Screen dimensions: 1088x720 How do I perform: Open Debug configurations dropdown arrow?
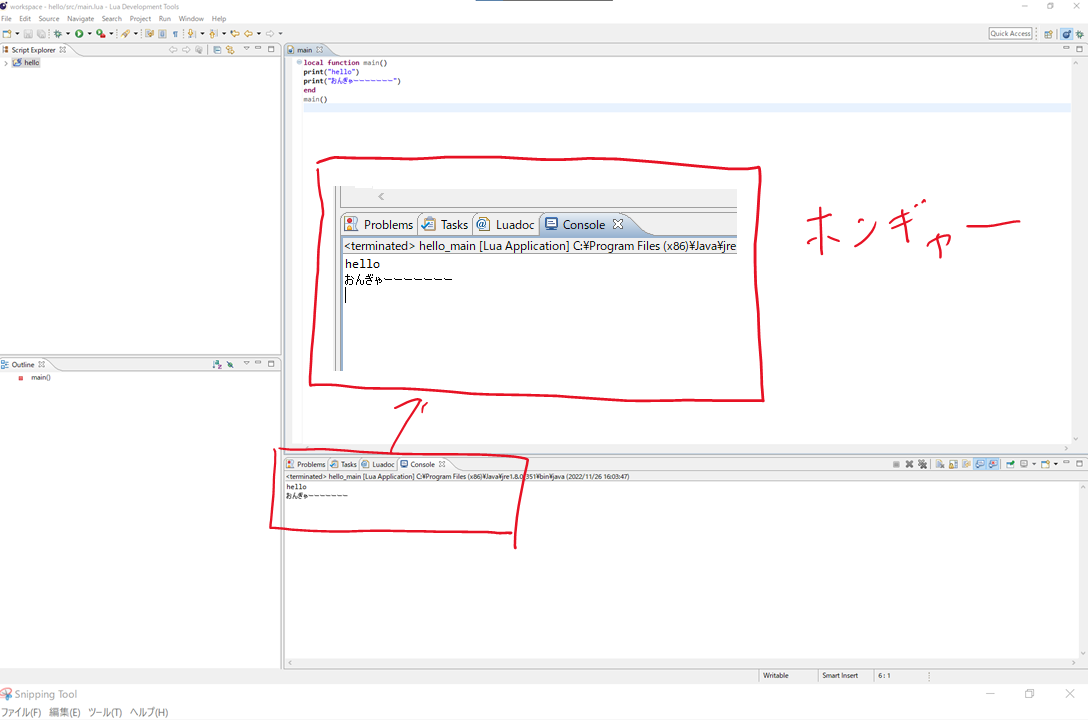[x=68, y=33]
